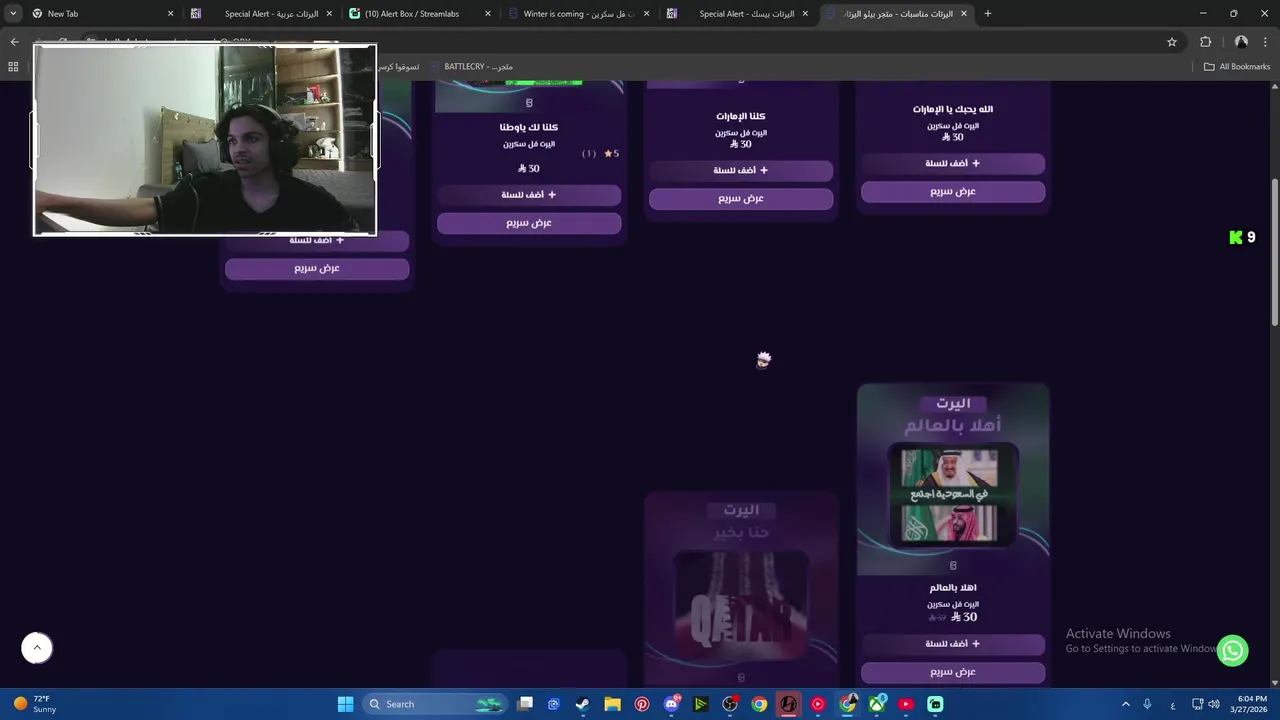
Task: Open the microphone tray icon
Action: (1147, 704)
